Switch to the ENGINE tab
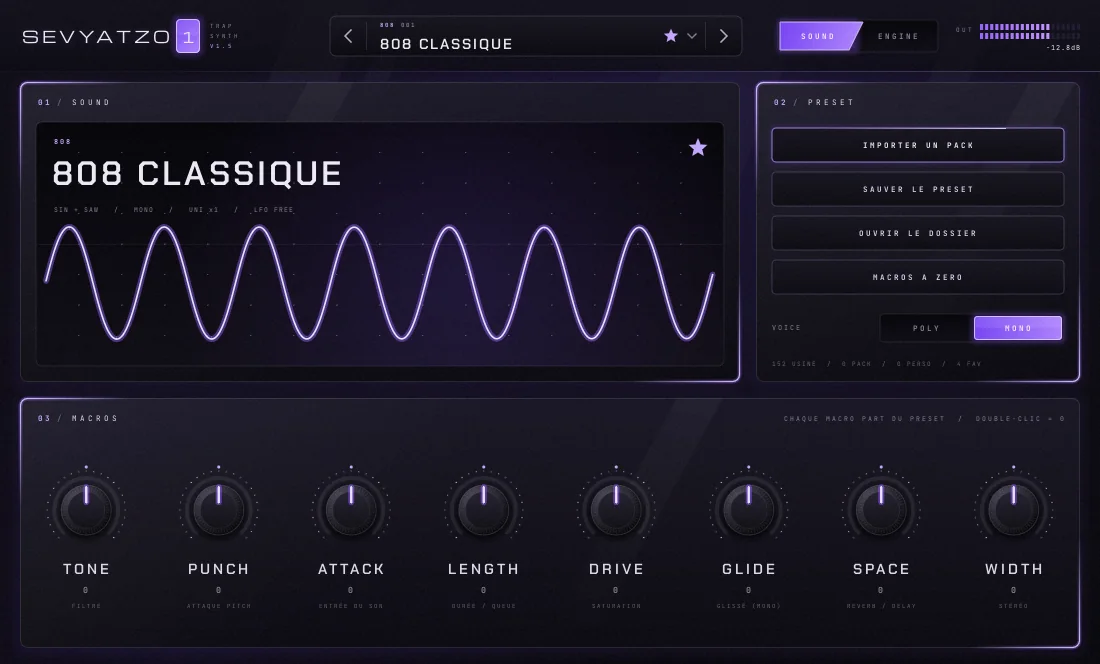 point(898,36)
